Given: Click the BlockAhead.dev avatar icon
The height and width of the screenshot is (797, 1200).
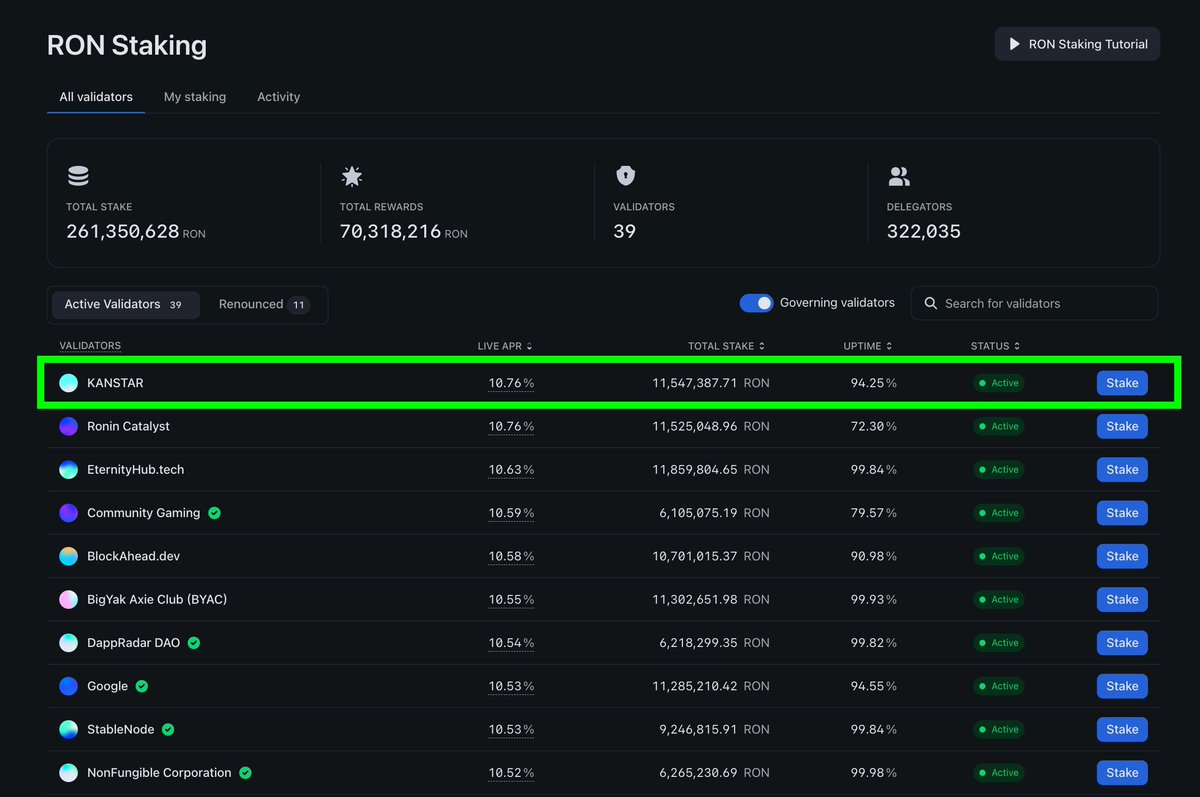Looking at the screenshot, I should click(68, 556).
